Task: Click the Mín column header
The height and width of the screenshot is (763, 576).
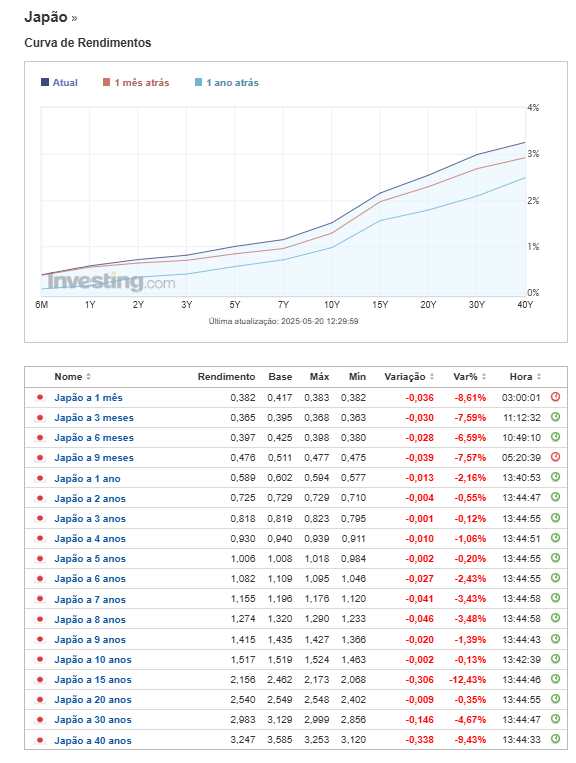Action: (x=357, y=377)
